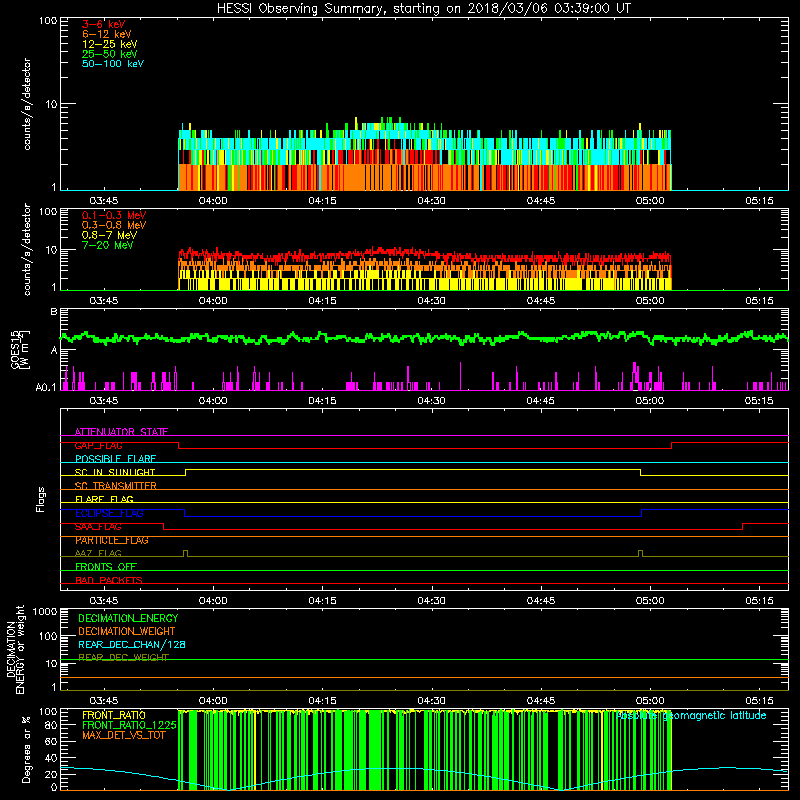800x800 pixels.
Task: Click the BAD_PACKETS flag label
Action: pyautogui.click(x=109, y=580)
